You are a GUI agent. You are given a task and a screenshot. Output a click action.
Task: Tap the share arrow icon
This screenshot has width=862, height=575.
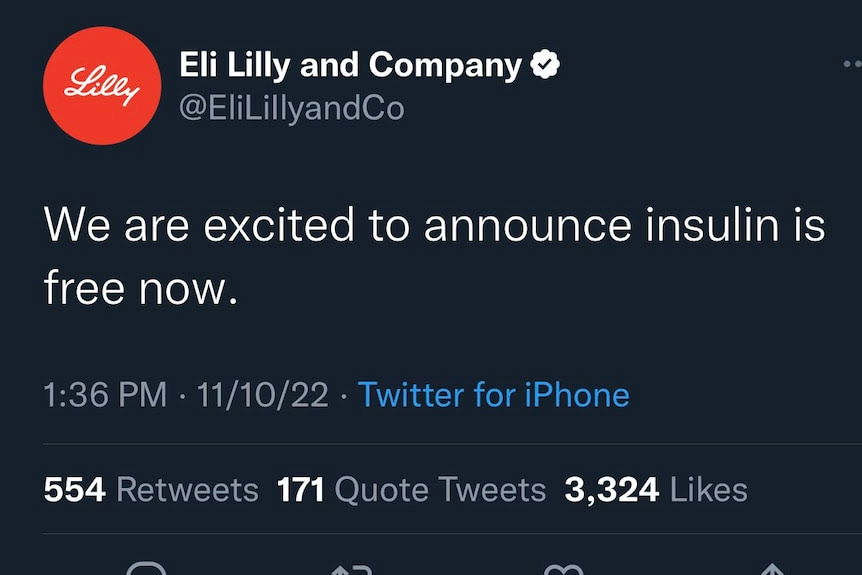pyautogui.click(x=772, y=570)
